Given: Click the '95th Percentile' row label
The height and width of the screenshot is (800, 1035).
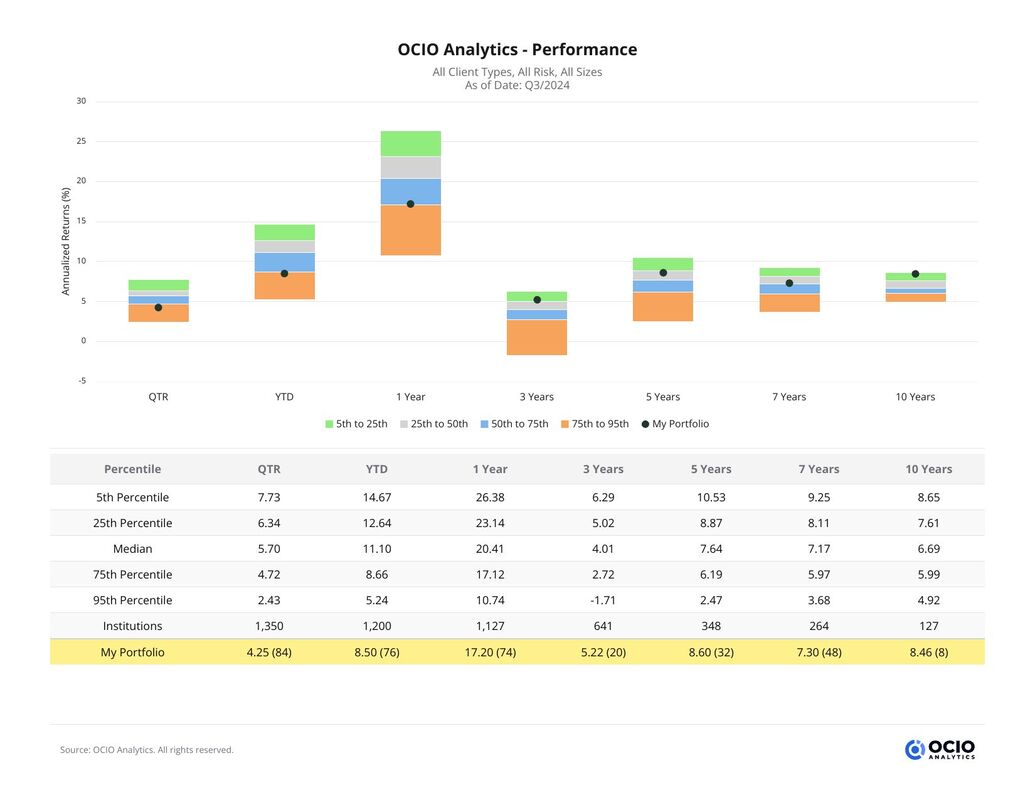Looking at the screenshot, I should click(x=133, y=601).
